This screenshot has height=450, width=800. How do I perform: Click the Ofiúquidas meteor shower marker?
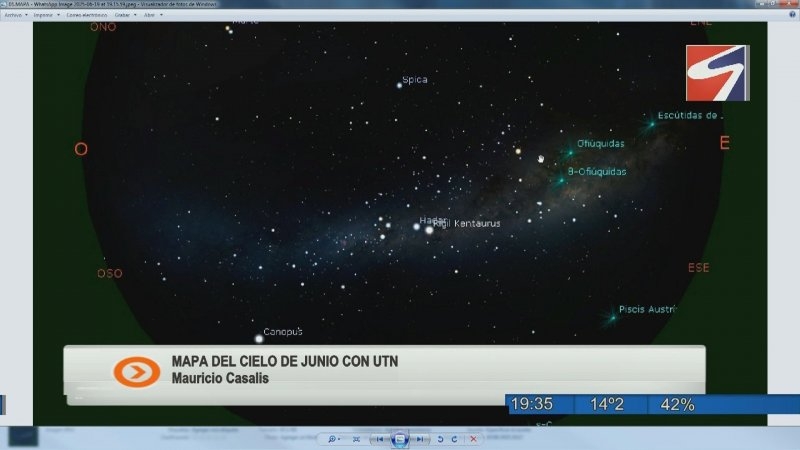571,153
